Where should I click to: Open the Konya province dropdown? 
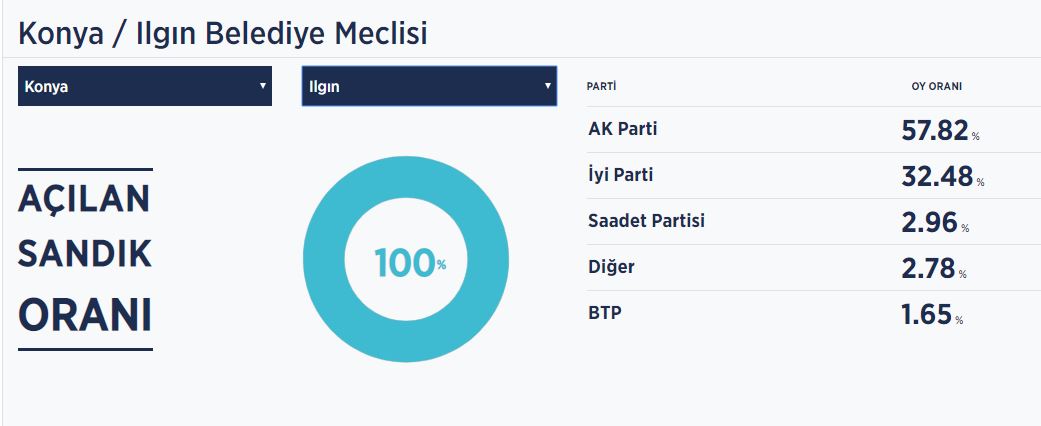(x=145, y=86)
